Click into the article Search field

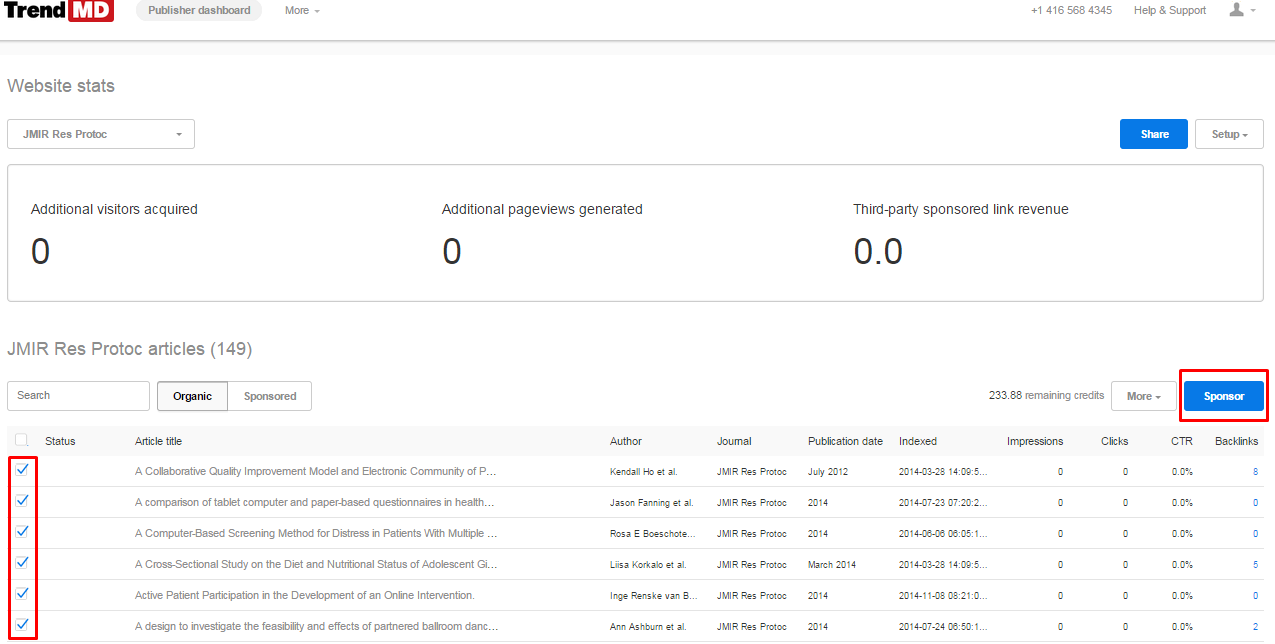click(x=78, y=396)
